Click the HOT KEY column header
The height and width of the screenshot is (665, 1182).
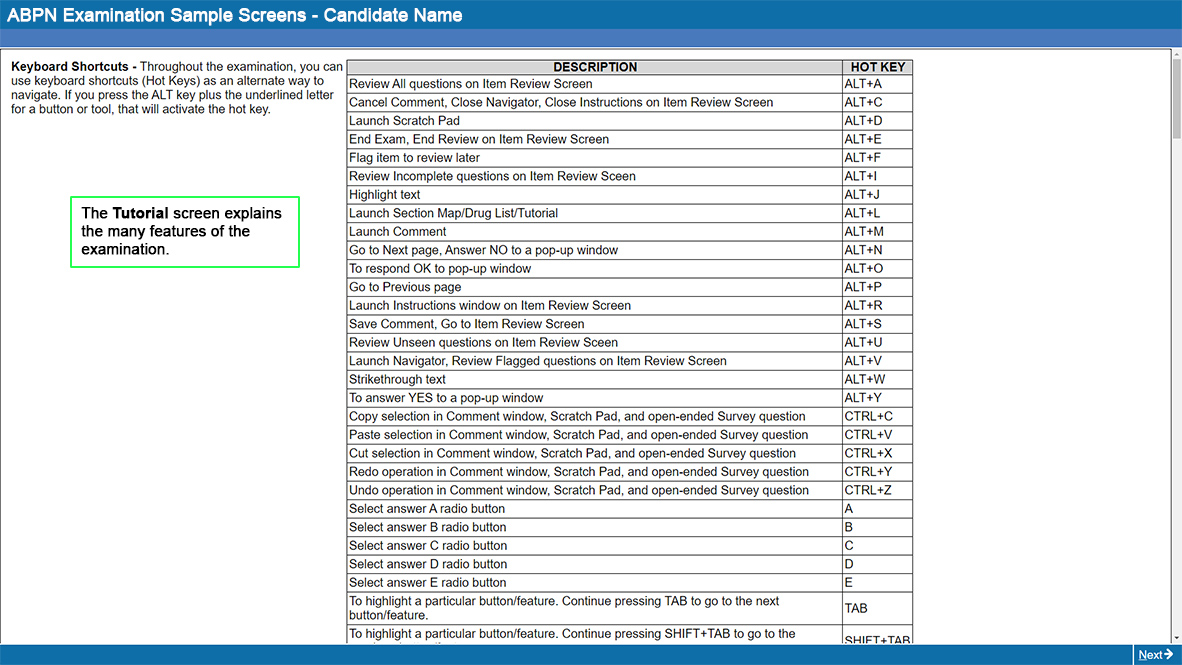(x=877, y=67)
